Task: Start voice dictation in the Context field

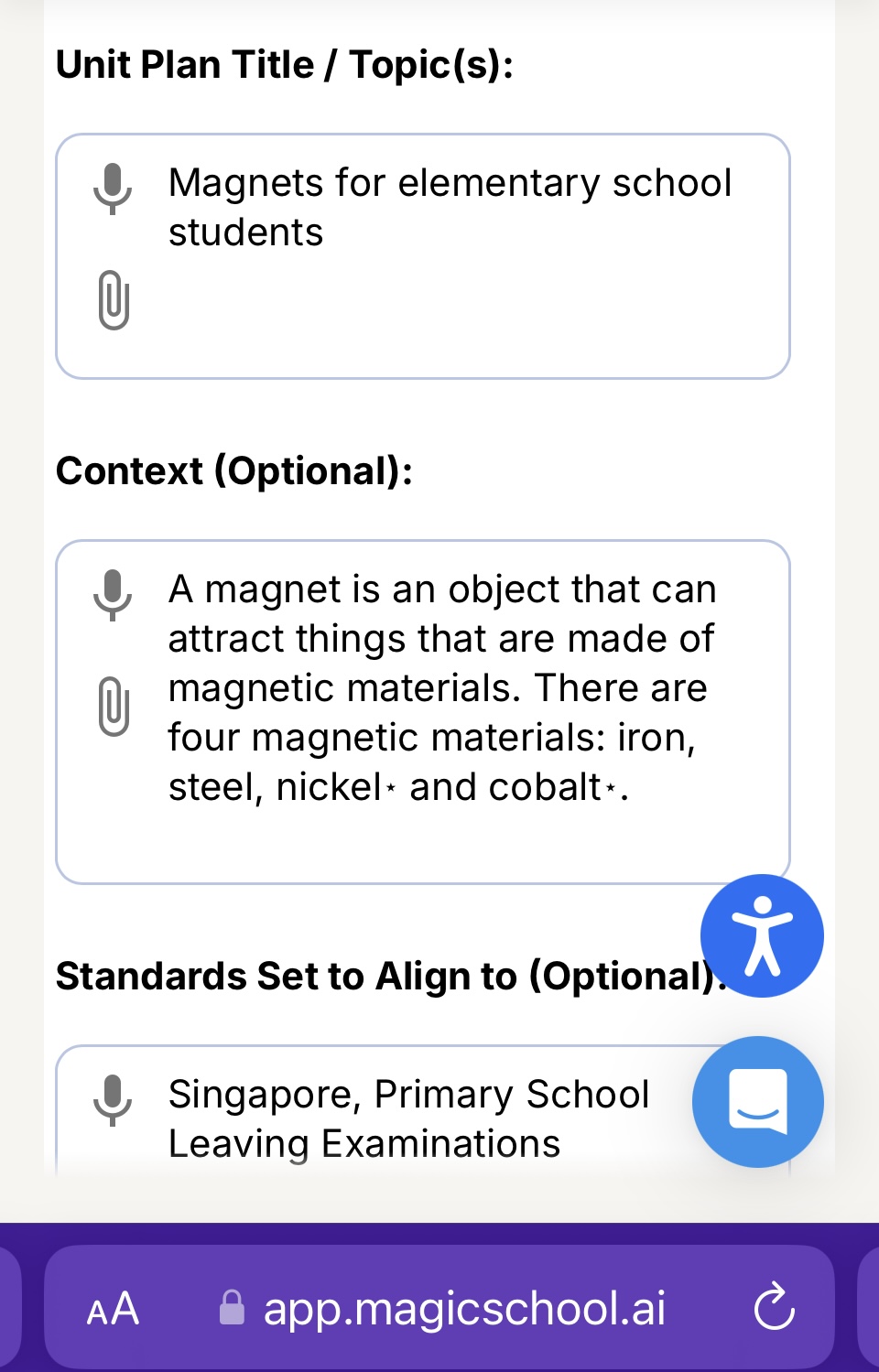Action: pos(113,595)
